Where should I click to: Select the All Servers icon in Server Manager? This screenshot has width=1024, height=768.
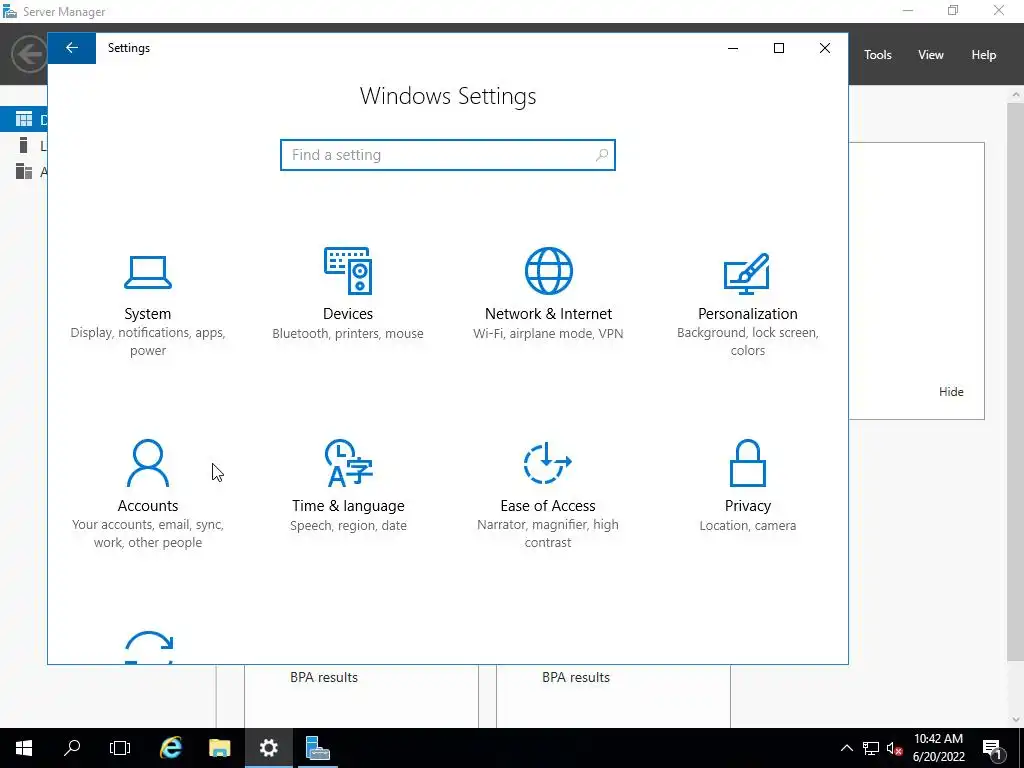[x=24, y=171]
